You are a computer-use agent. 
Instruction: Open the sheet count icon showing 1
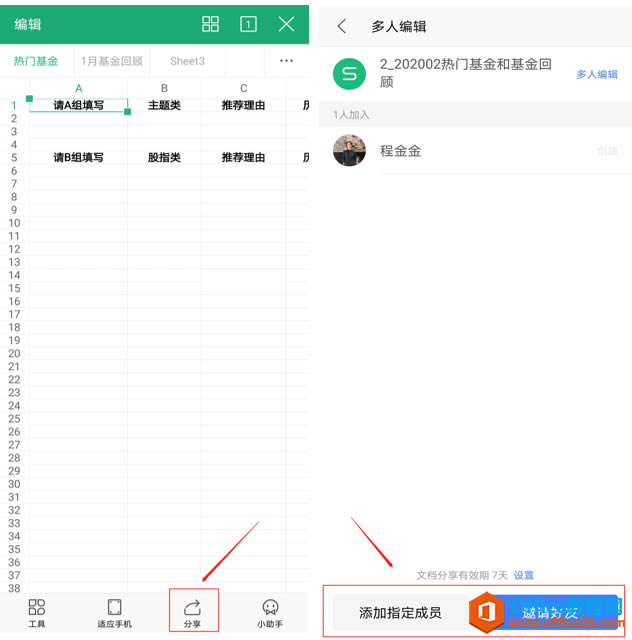tap(248, 24)
